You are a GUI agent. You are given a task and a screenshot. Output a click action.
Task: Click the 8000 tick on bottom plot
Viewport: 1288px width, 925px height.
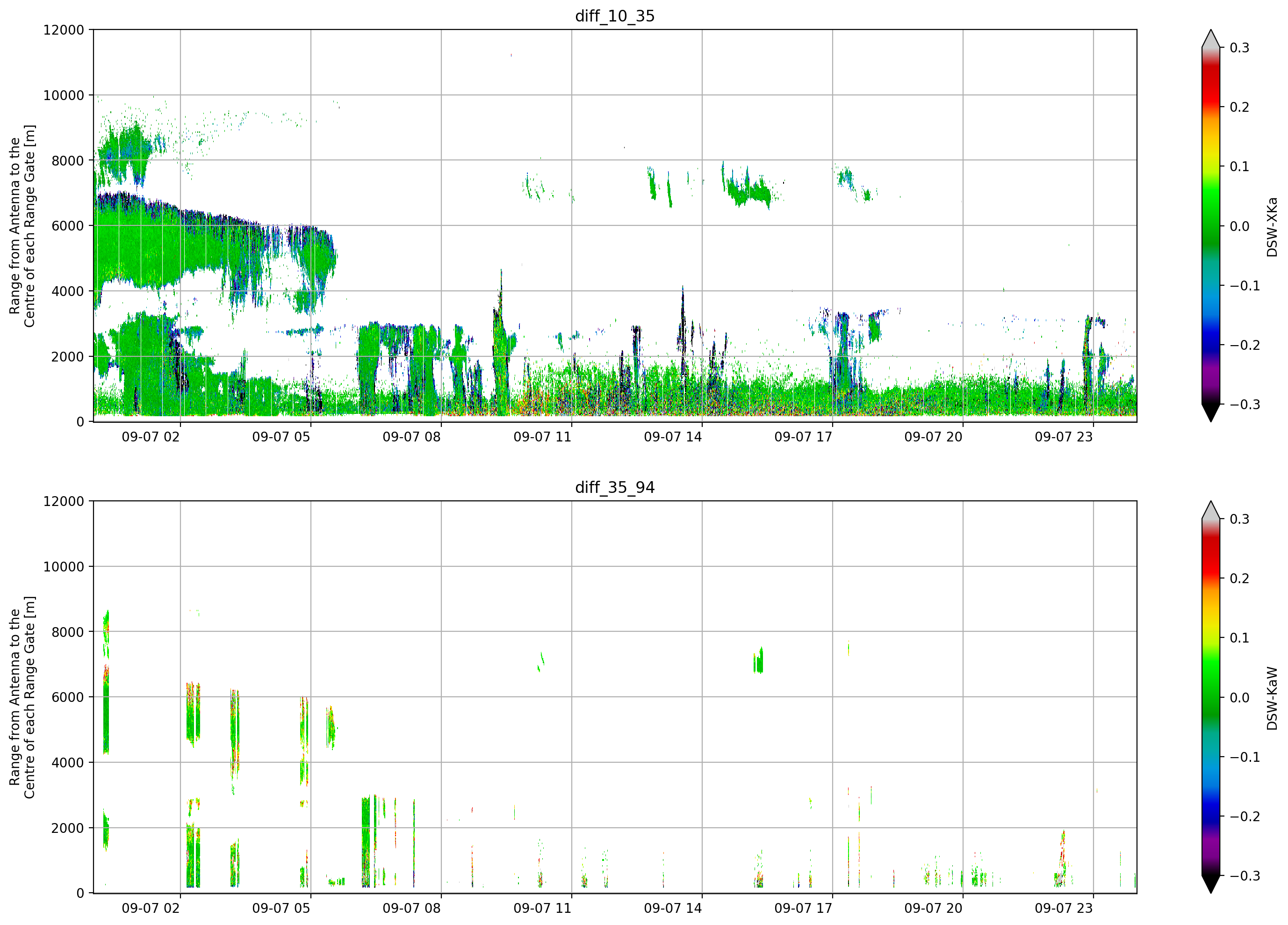coord(68,632)
